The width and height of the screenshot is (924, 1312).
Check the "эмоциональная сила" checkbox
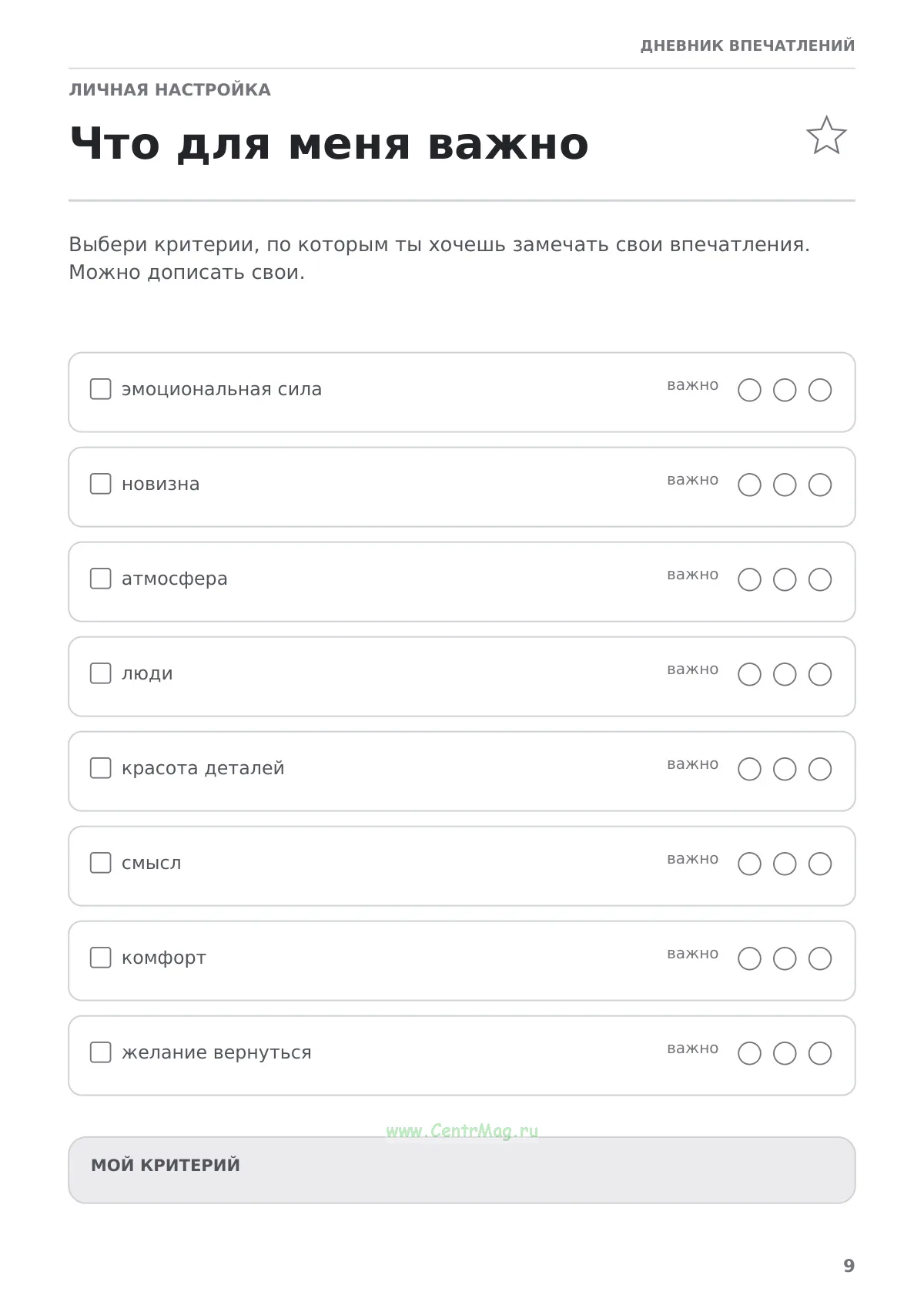pyautogui.click(x=101, y=389)
